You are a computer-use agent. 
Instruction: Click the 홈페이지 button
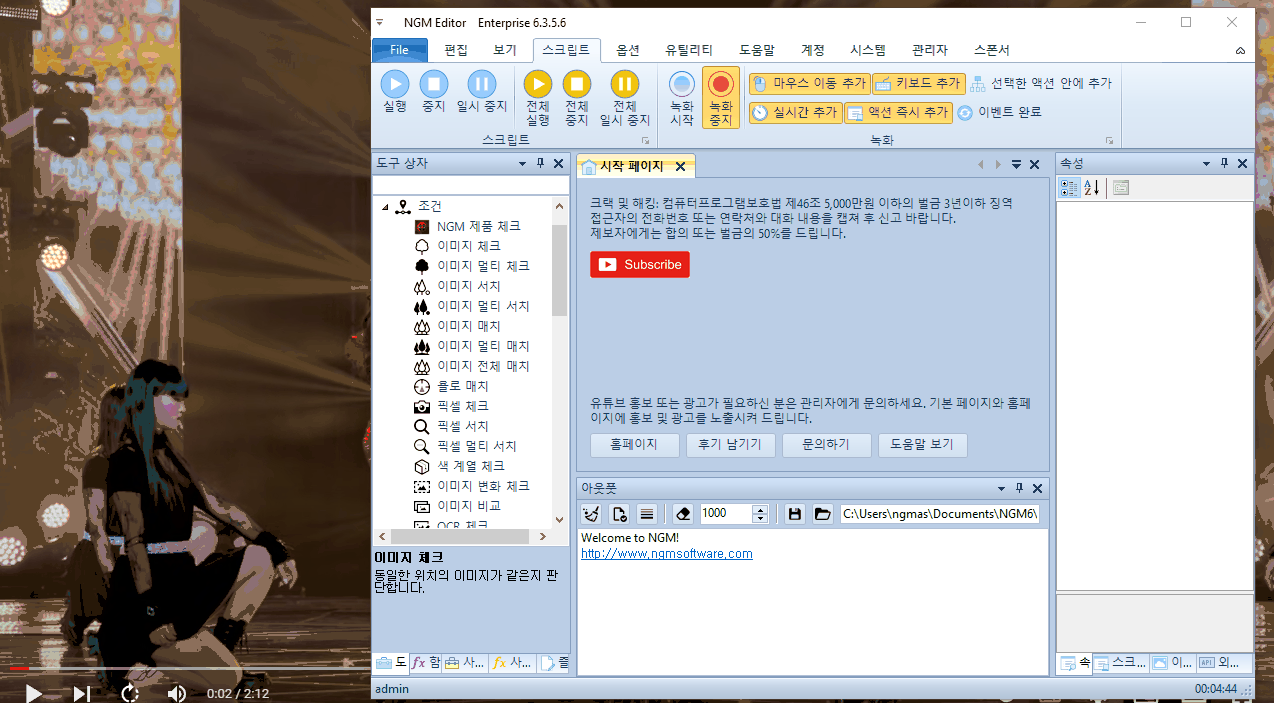tap(635, 445)
